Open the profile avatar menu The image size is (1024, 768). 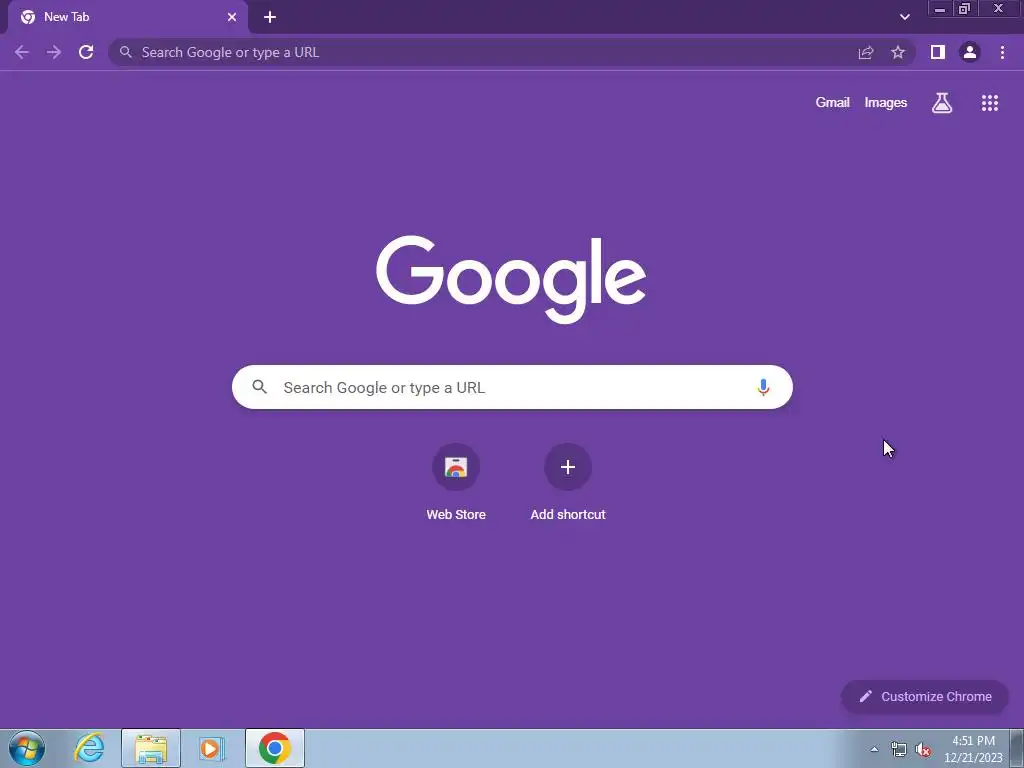(x=970, y=52)
